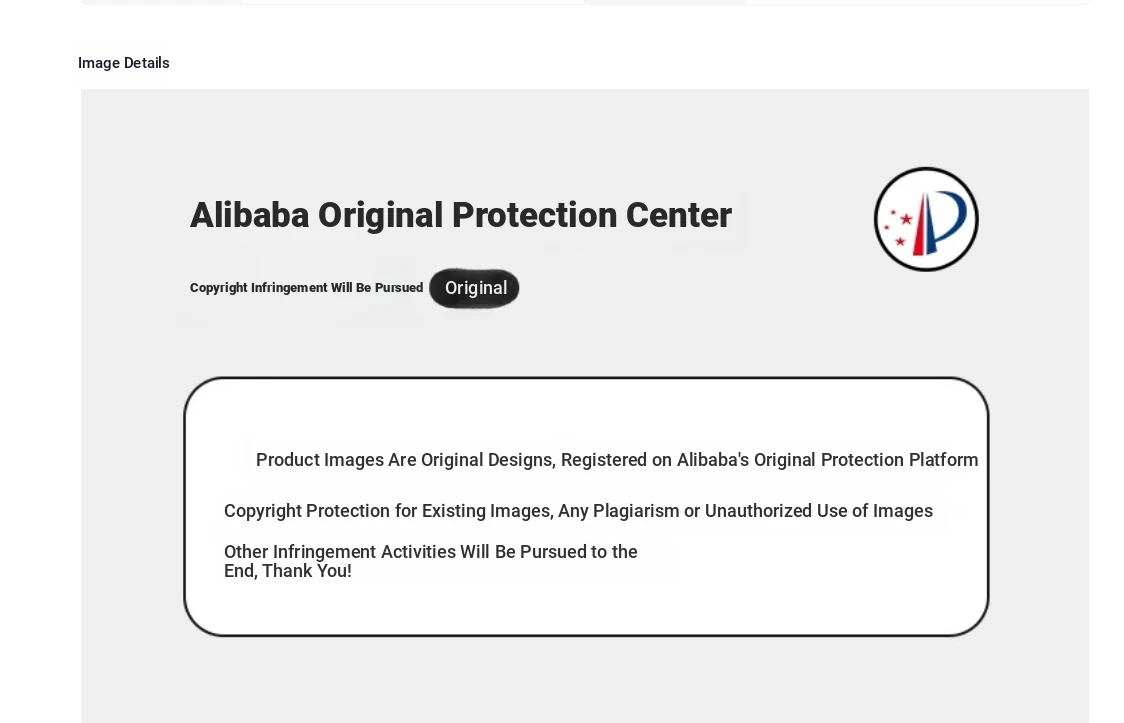This screenshot has width=1124, height=723.
Task: Click Any Plagiarism or Unauthorized Use text
Action: [x=746, y=511]
